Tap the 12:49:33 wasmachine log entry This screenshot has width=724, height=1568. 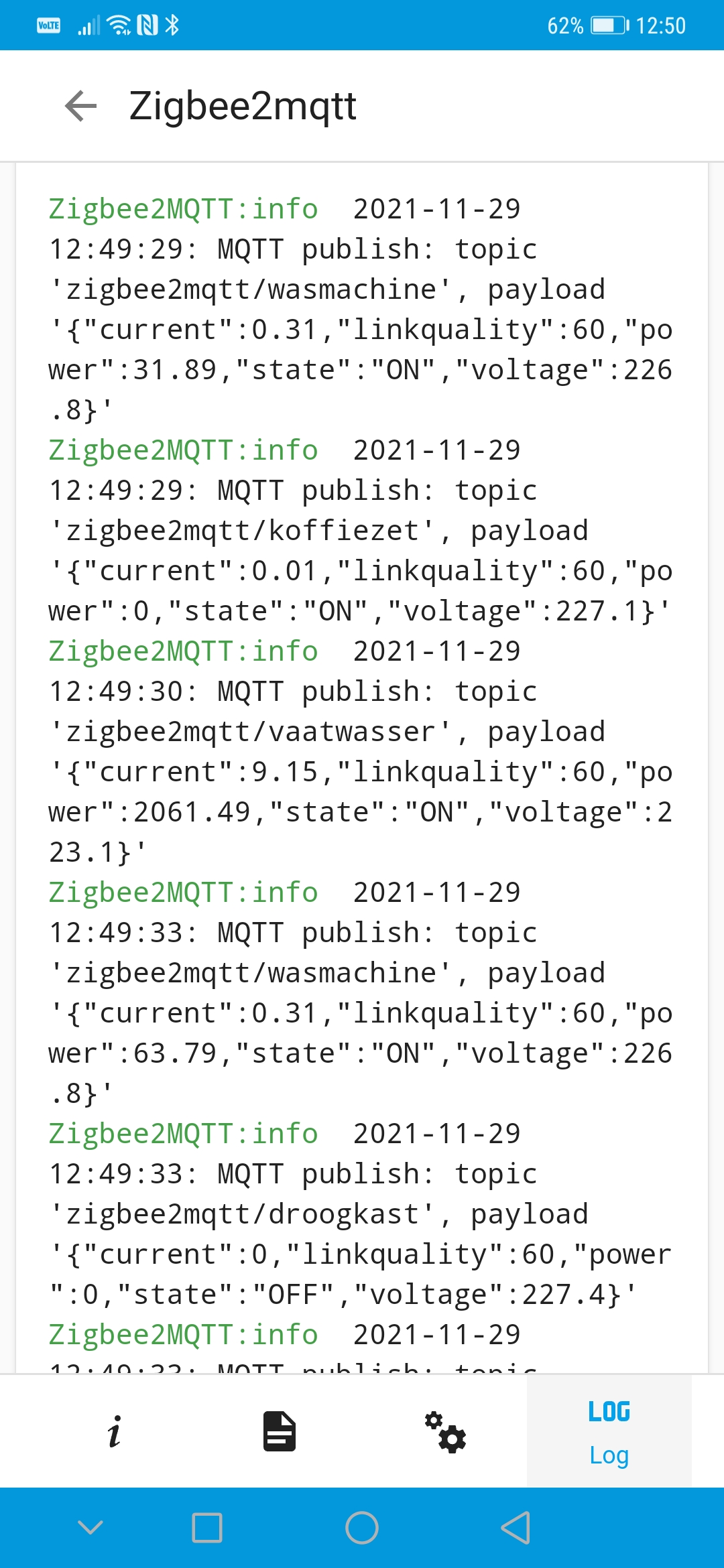pyautogui.click(x=361, y=993)
